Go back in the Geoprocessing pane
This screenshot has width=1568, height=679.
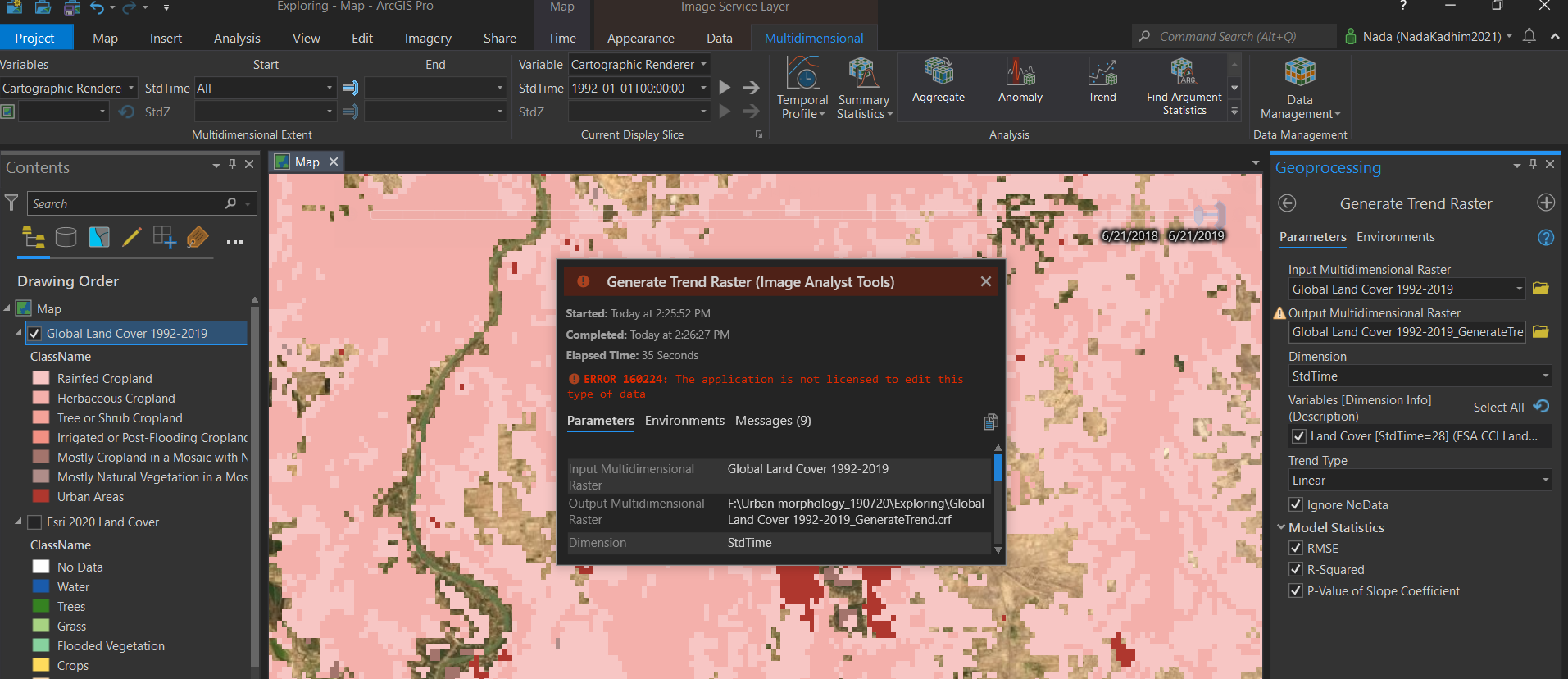1288,203
